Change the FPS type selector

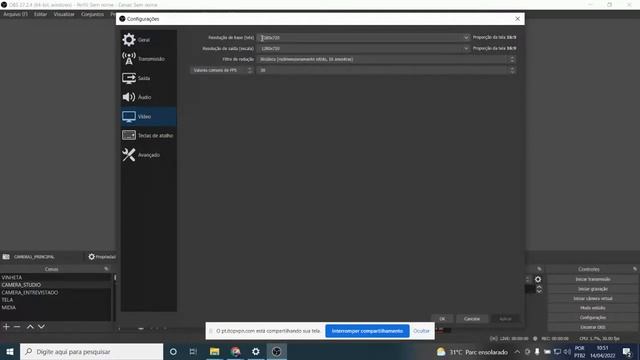[x=222, y=70]
